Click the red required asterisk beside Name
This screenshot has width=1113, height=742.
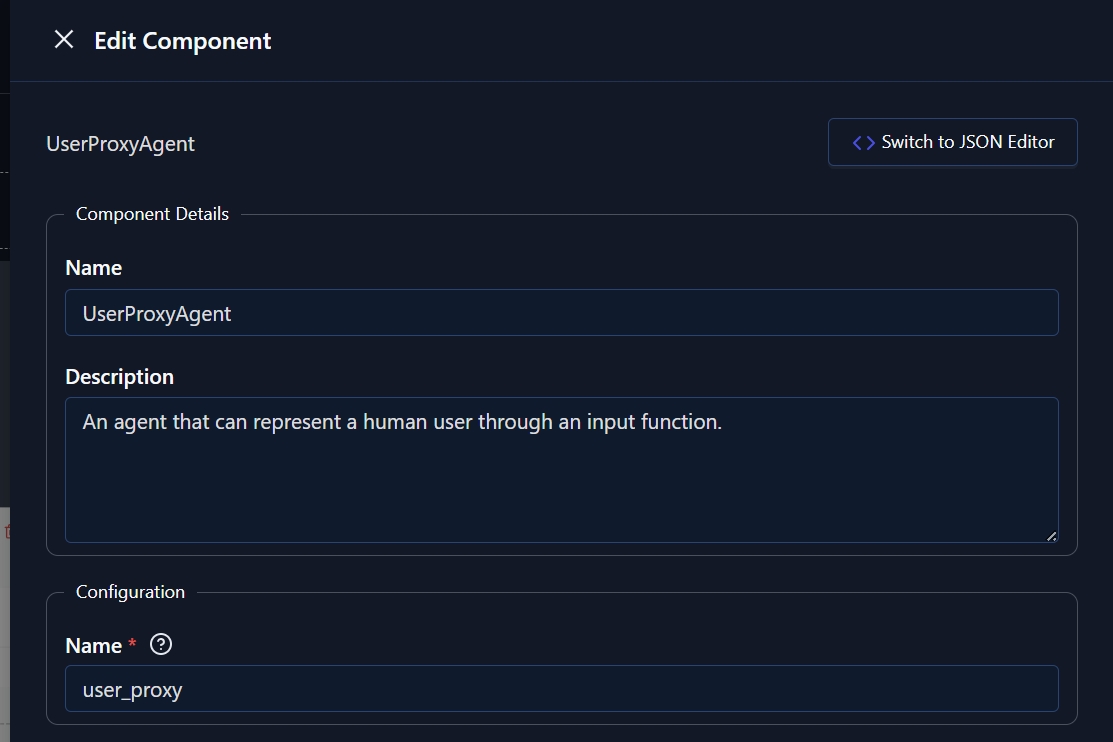tap(132, 643)
